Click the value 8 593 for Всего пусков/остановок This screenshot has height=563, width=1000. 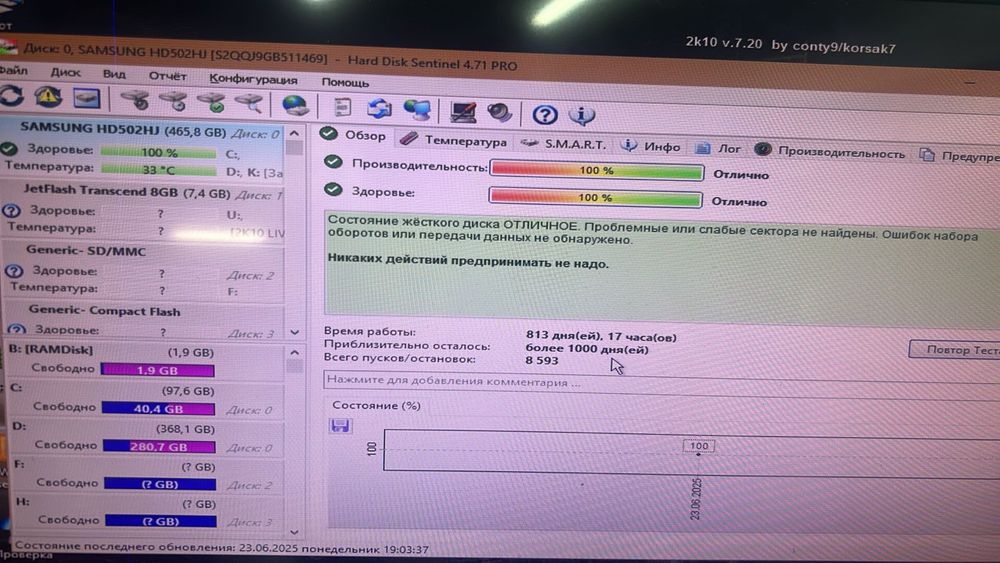pyautogui.click(x=541, y=360)
